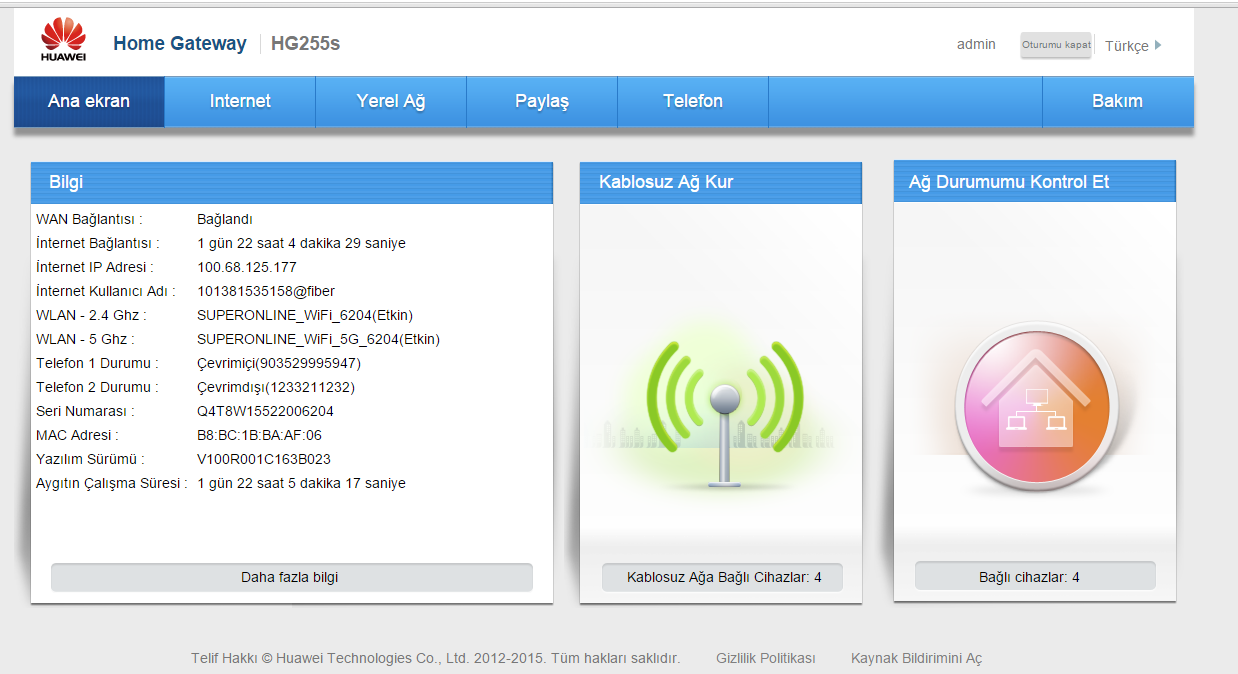Open the Gizlilik Politikası link

click(766, 658)
